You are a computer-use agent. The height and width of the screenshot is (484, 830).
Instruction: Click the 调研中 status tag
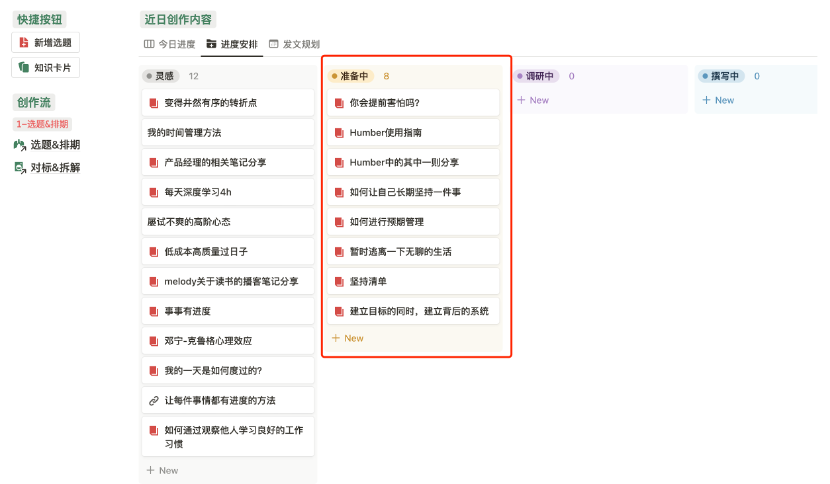[536, 76]
